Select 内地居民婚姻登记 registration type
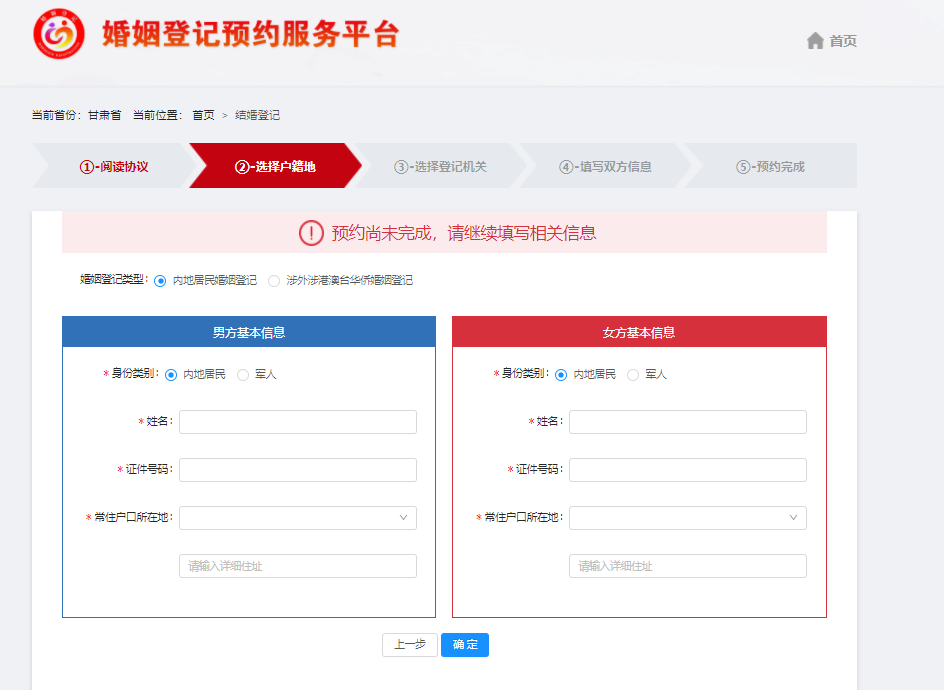 pyautogui.click(x=160, y=281)
